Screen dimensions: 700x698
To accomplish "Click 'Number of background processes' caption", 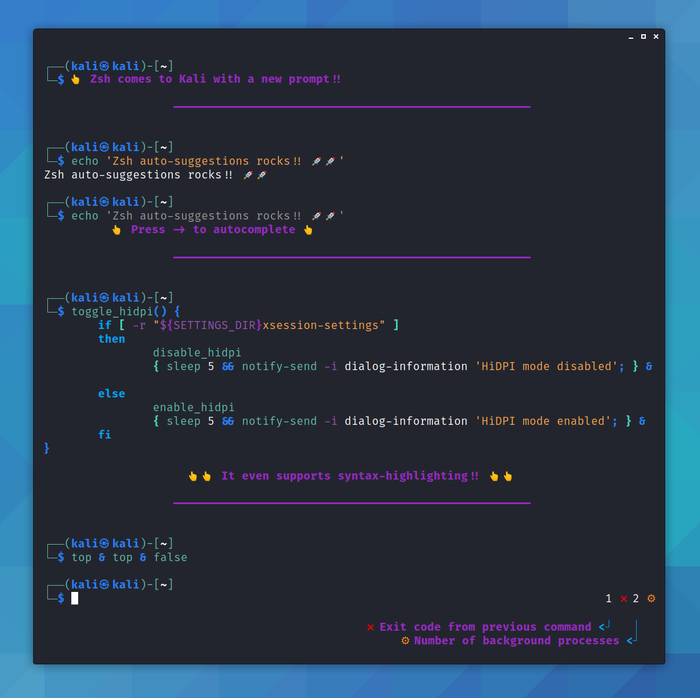I will pyautogui.click(x=517, y=640).
